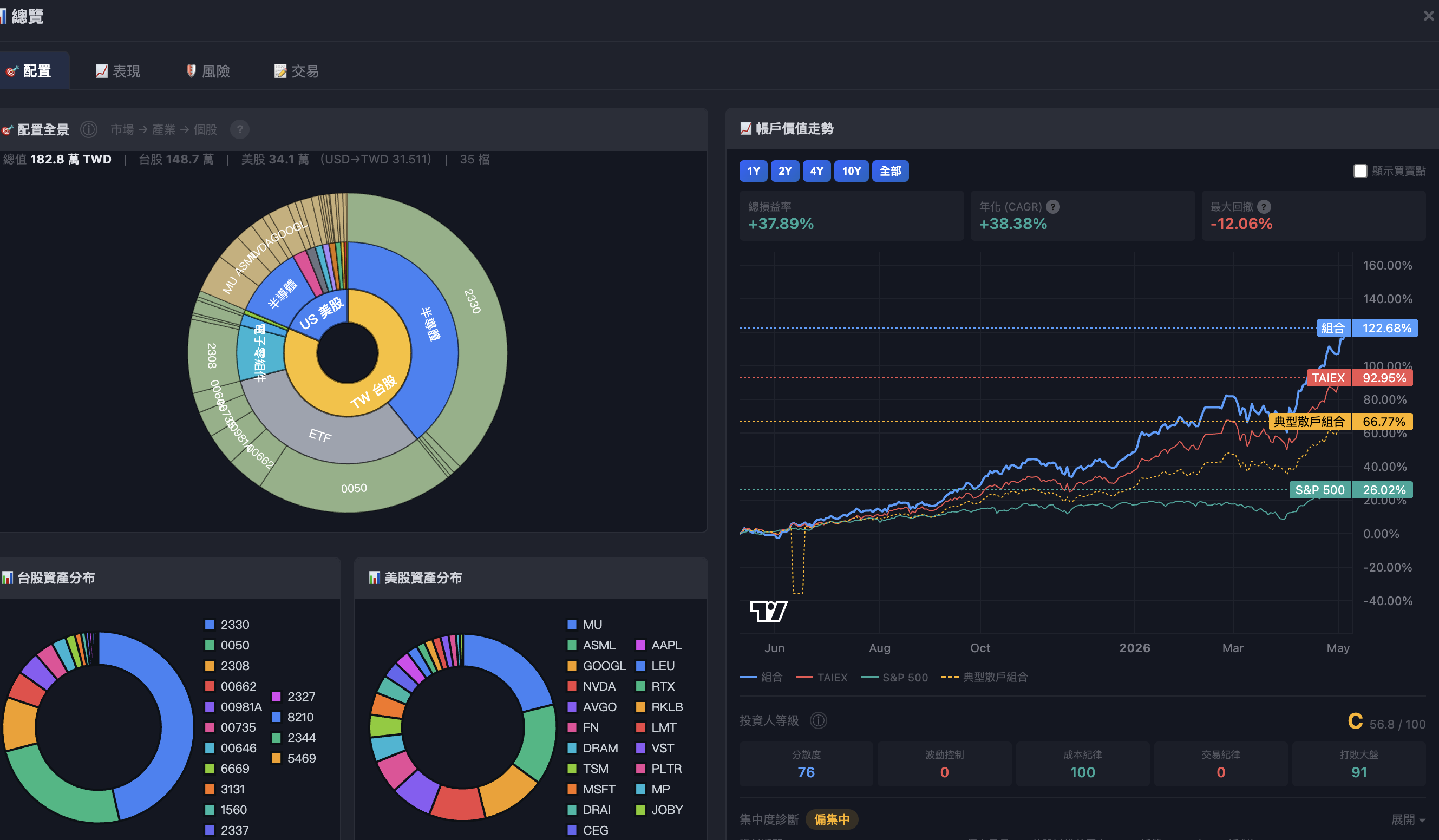This screenshot has height=840, width=1439.
Task: Select the US 美股 segment in sunburst chart
Action: tap(322, 313)
